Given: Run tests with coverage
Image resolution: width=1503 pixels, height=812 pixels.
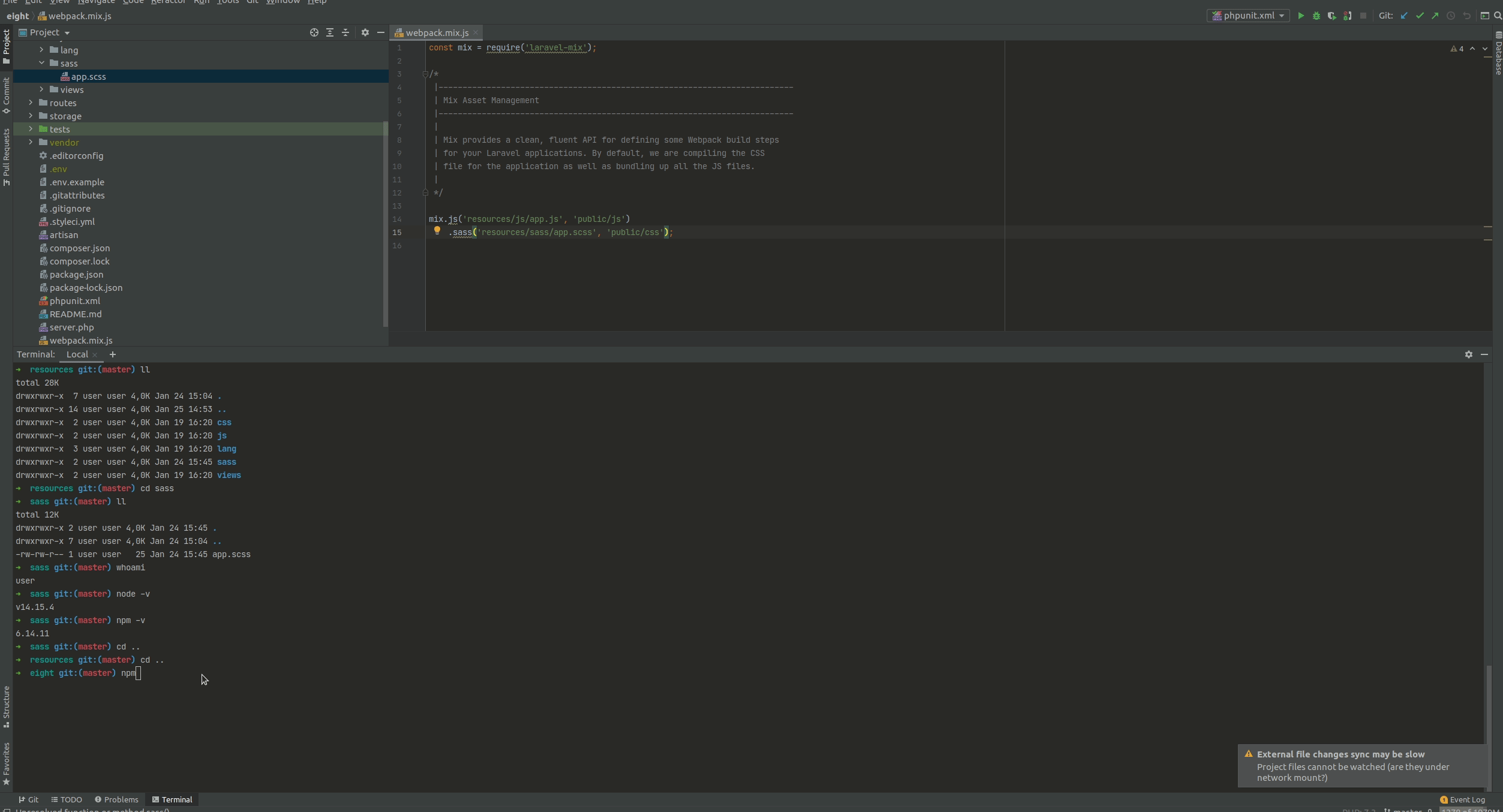Looking at the screenshot, I should pos(1331,16).
